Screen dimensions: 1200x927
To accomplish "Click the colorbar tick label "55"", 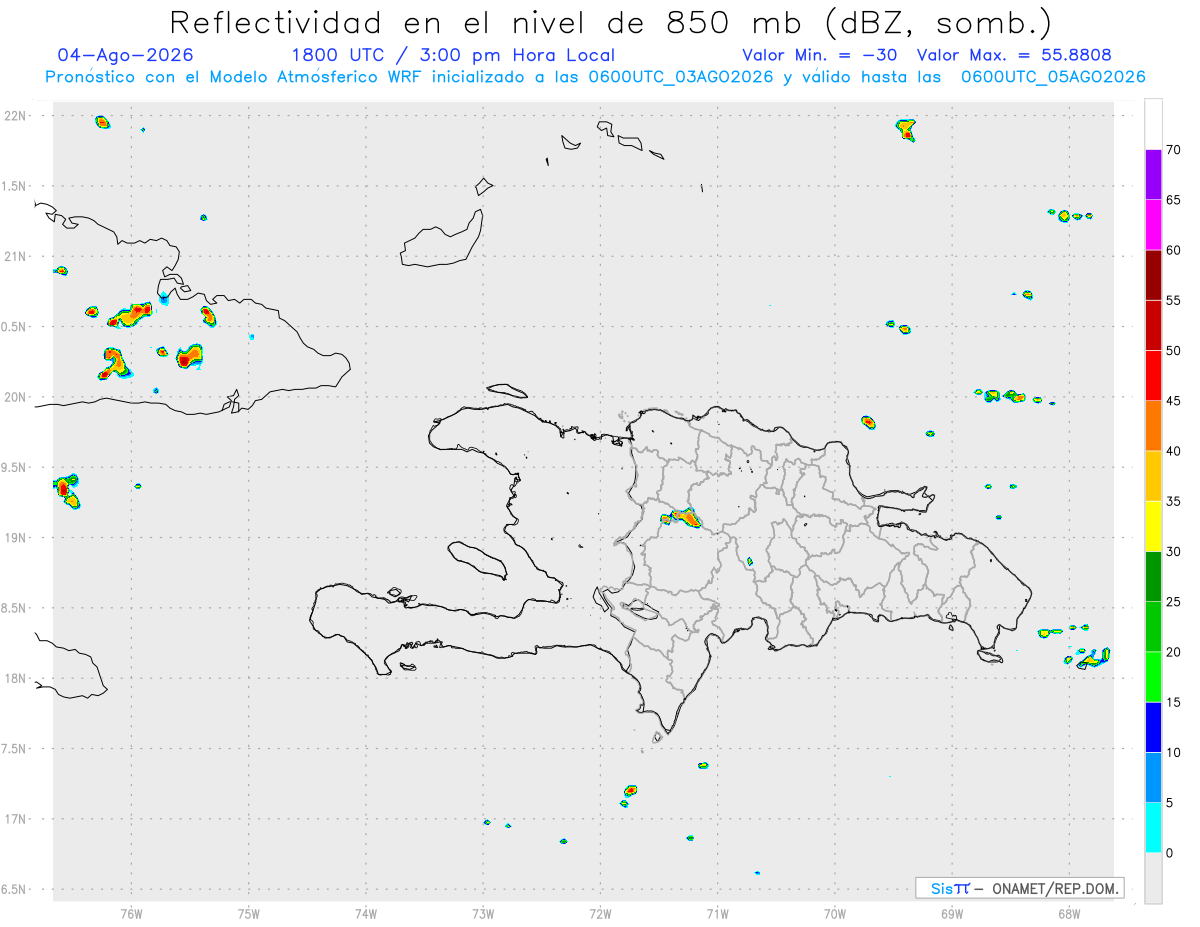I will [1173, 300].
